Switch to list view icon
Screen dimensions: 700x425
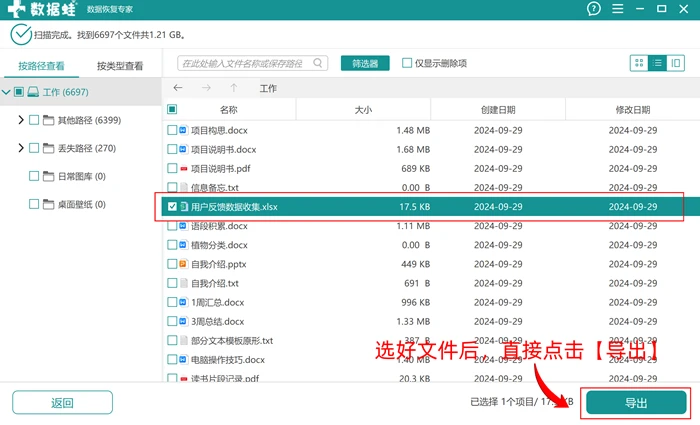click(657, 63)
